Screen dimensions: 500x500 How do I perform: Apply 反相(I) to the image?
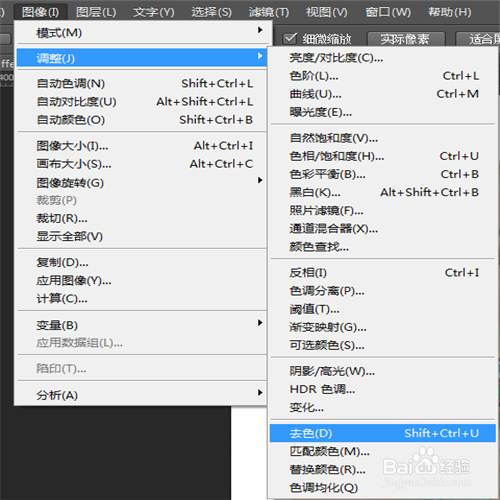coord(383,273)
